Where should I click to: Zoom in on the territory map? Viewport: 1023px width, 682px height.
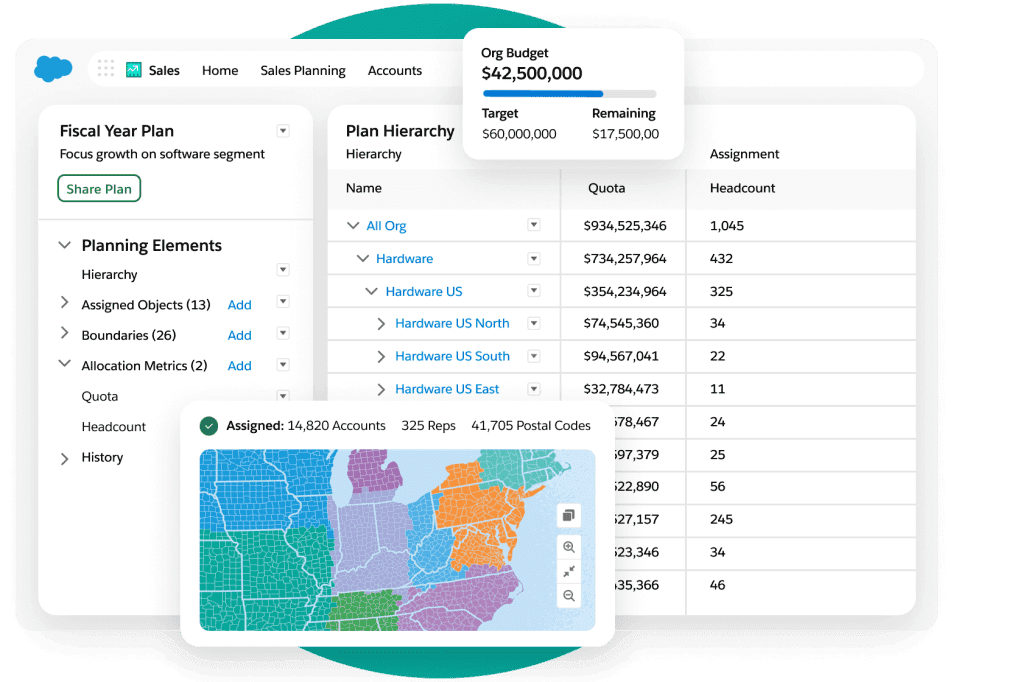[x=568, y=547]
